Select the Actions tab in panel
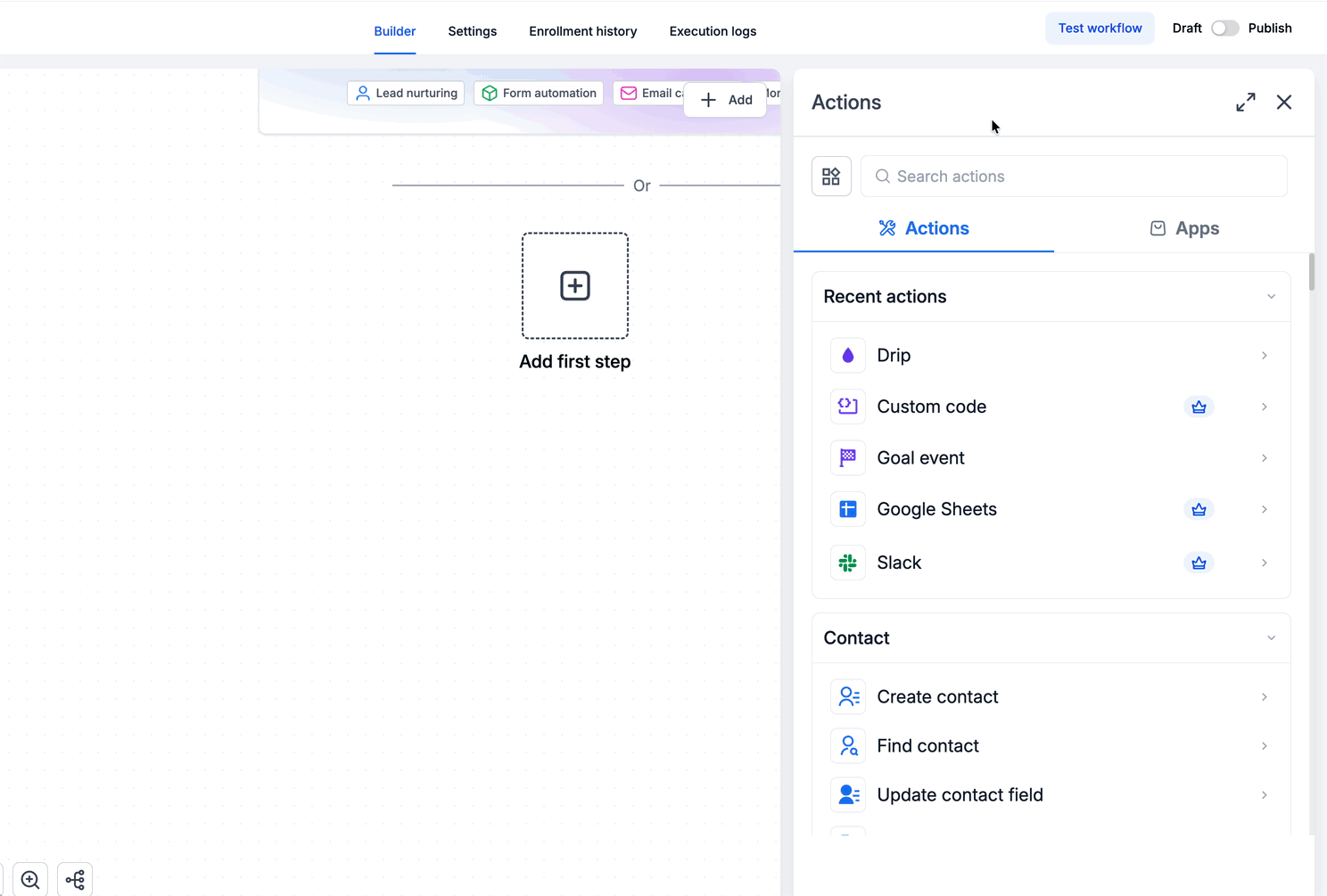The height and width of the screenshot is (896, 1327). 924,228
